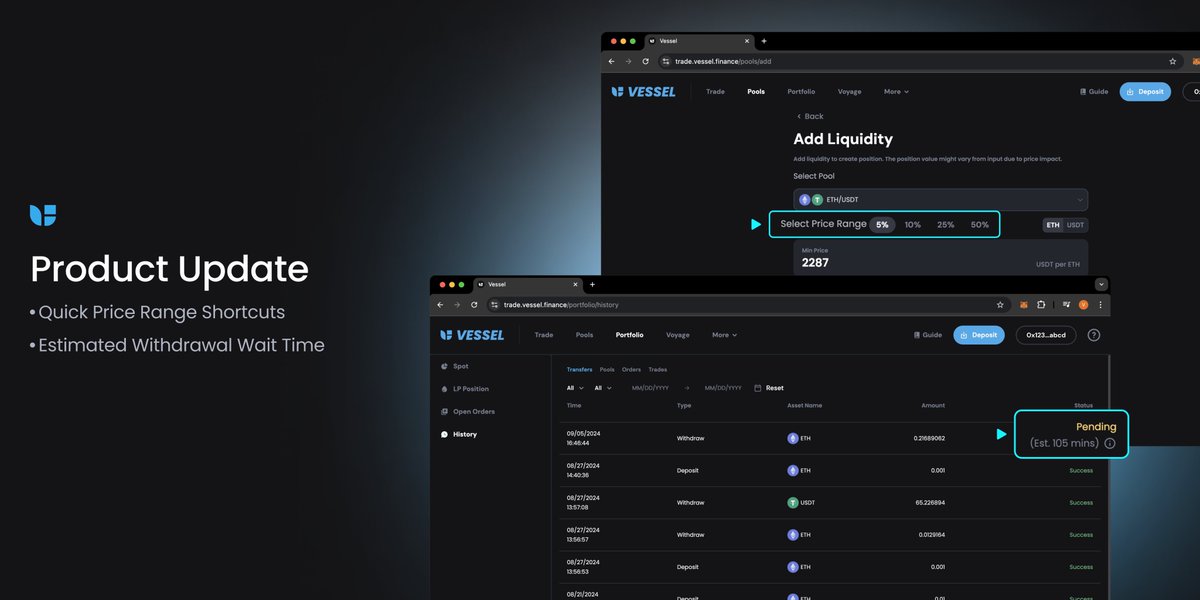
Task: Open LP Position in the sidebar
Action: 470,389
